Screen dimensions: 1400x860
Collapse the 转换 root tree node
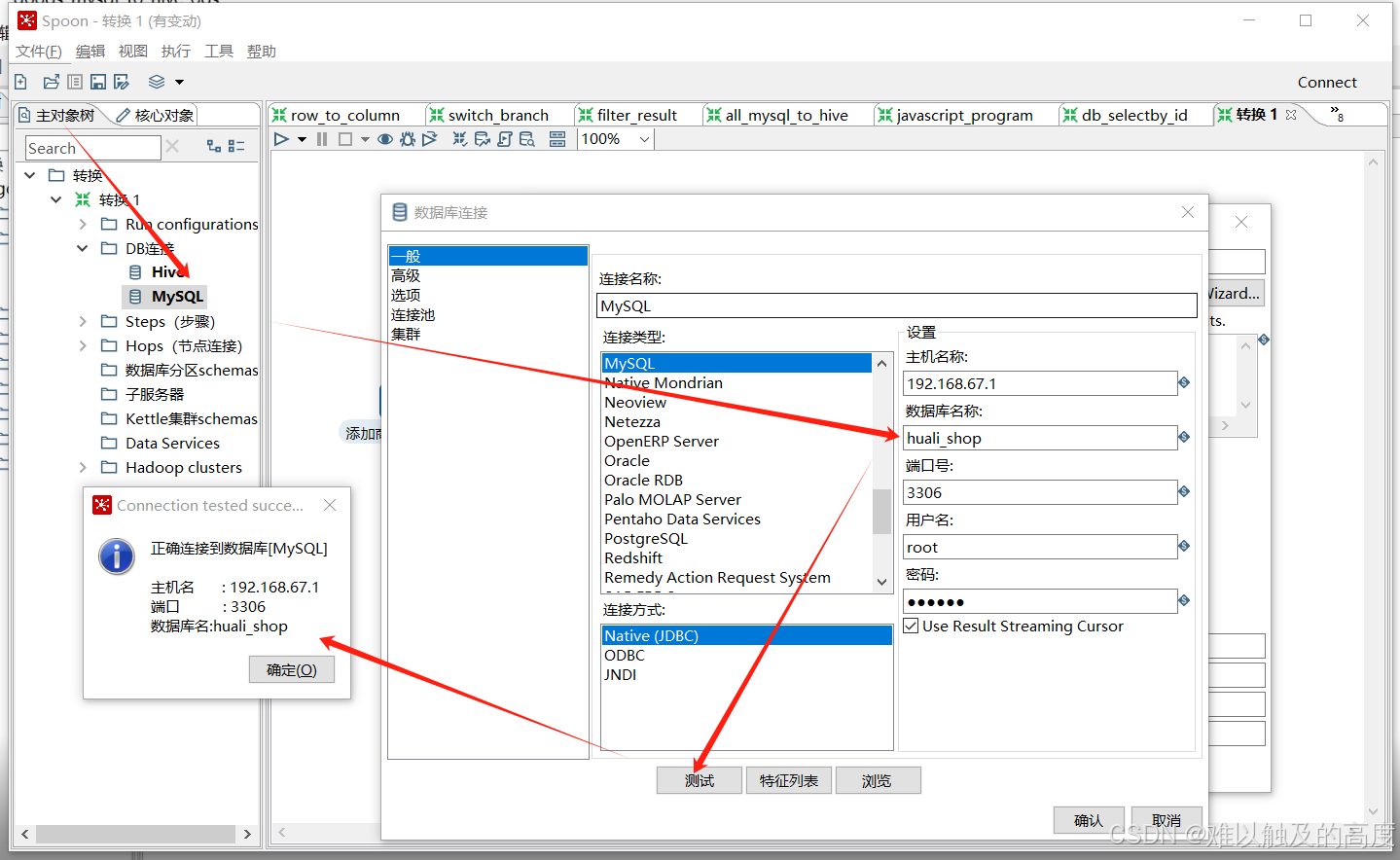point(30,175)
